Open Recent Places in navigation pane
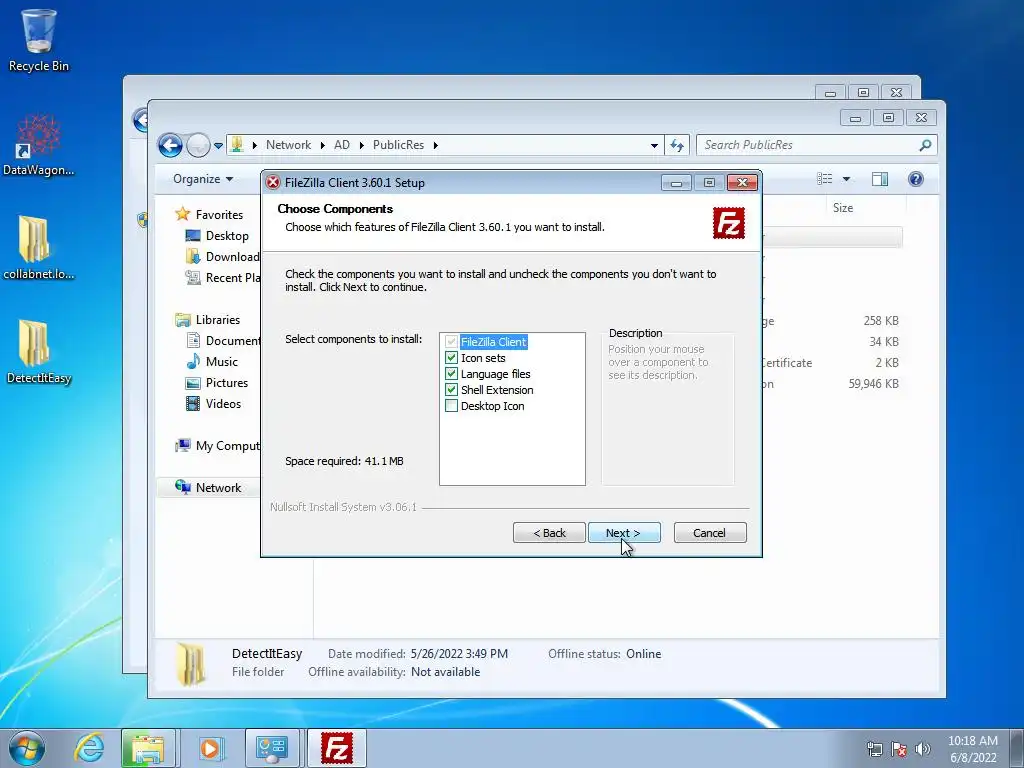The height and width of the screenshot is (768, 1024). point(232,278)
